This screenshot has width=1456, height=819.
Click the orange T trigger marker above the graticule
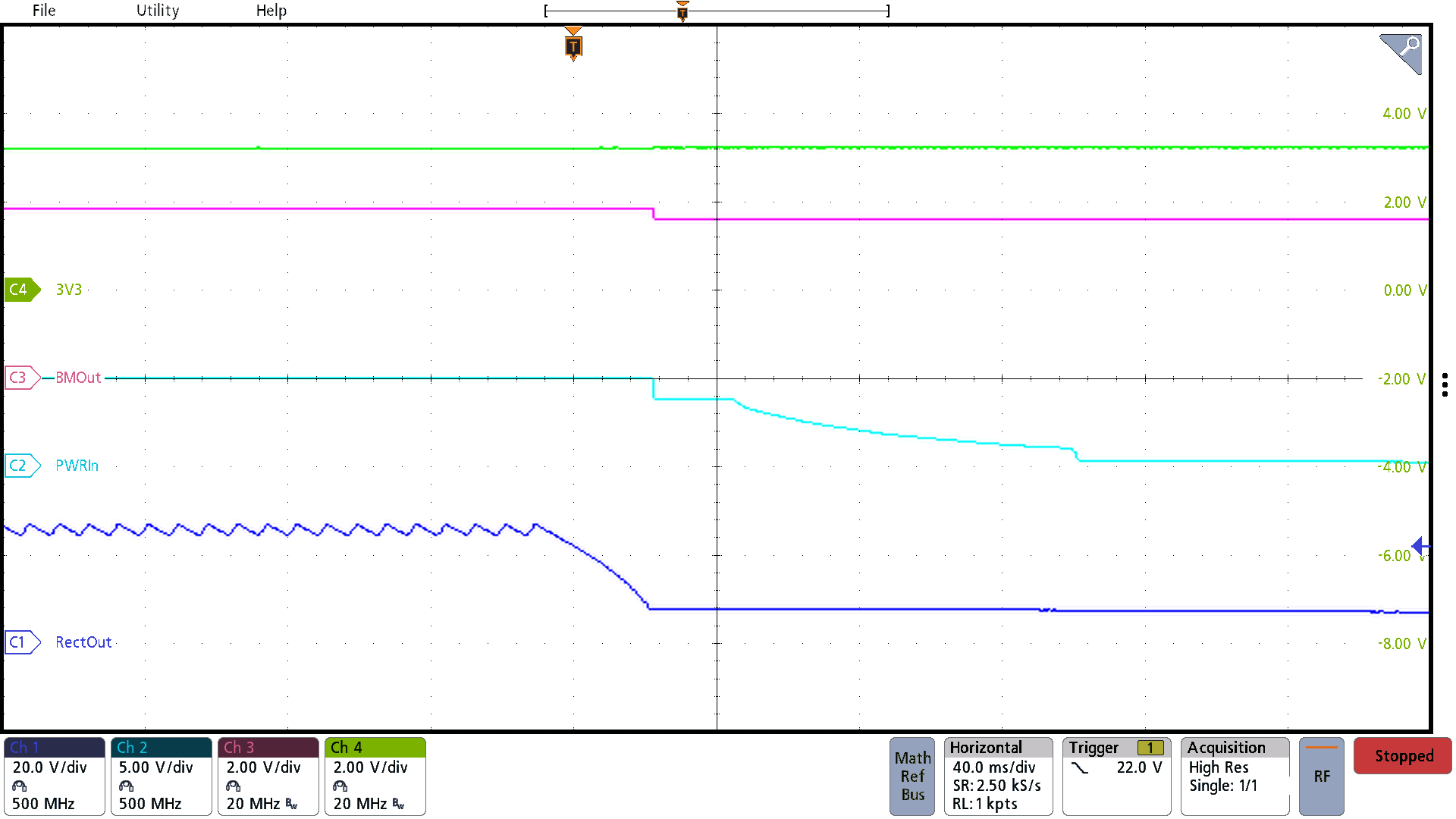[573, 46]
